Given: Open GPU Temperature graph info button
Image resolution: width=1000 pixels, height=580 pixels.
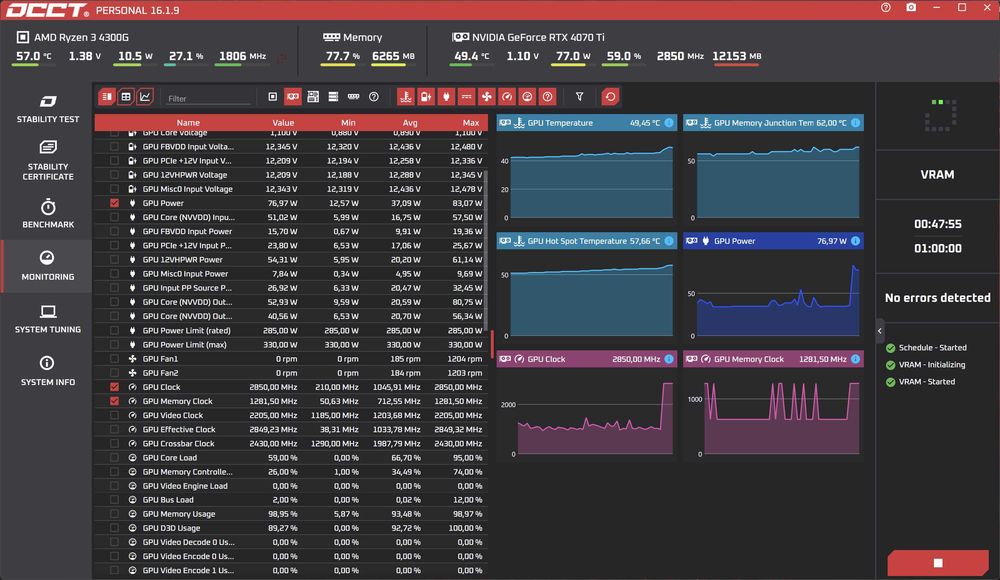Looking at the screenshot, I should pos(668,123).
